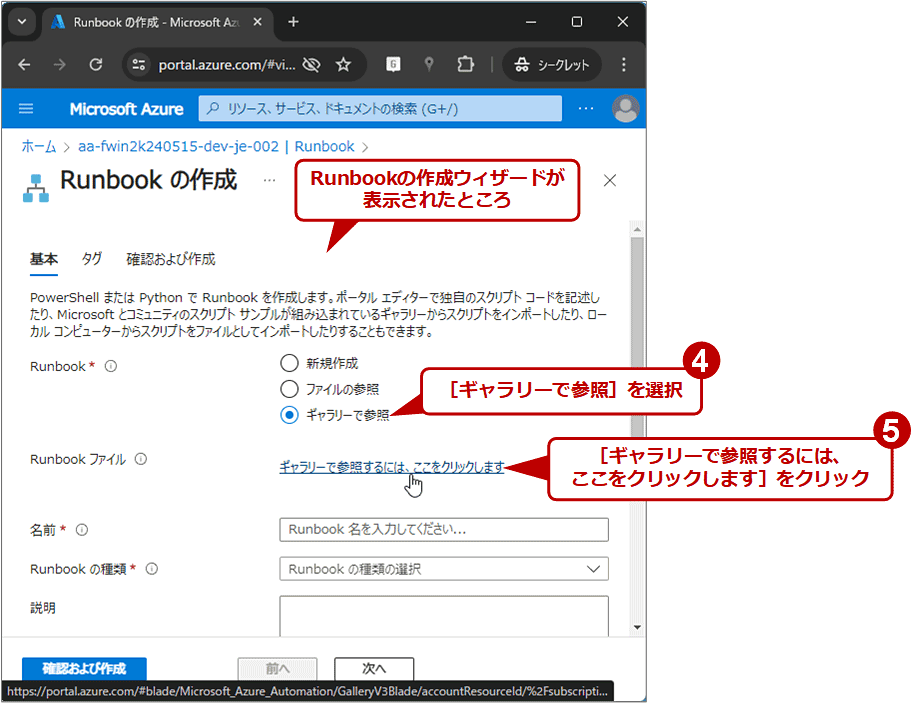
Task: Click the portal.azure.com address bar
Action: (227, 64)
